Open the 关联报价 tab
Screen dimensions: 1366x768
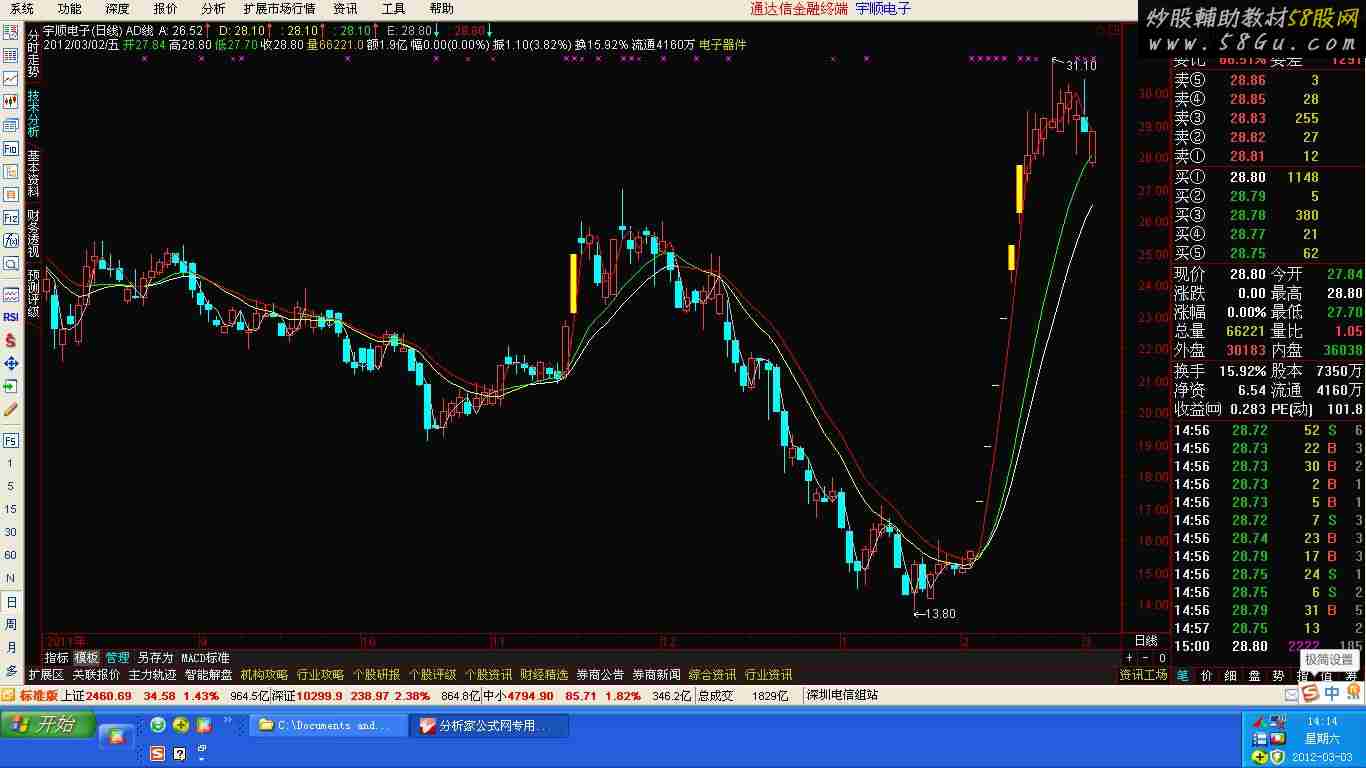click(96, 675)
